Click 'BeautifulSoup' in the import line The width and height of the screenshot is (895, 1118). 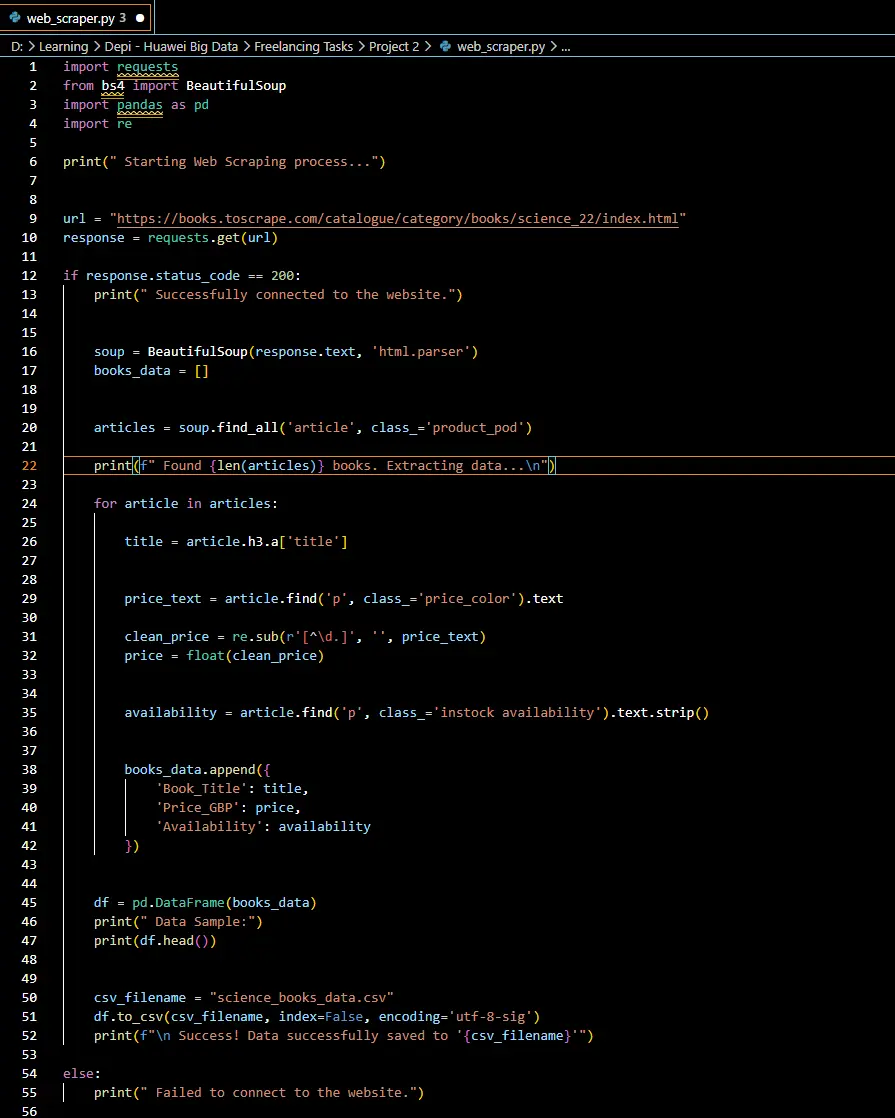236,86
